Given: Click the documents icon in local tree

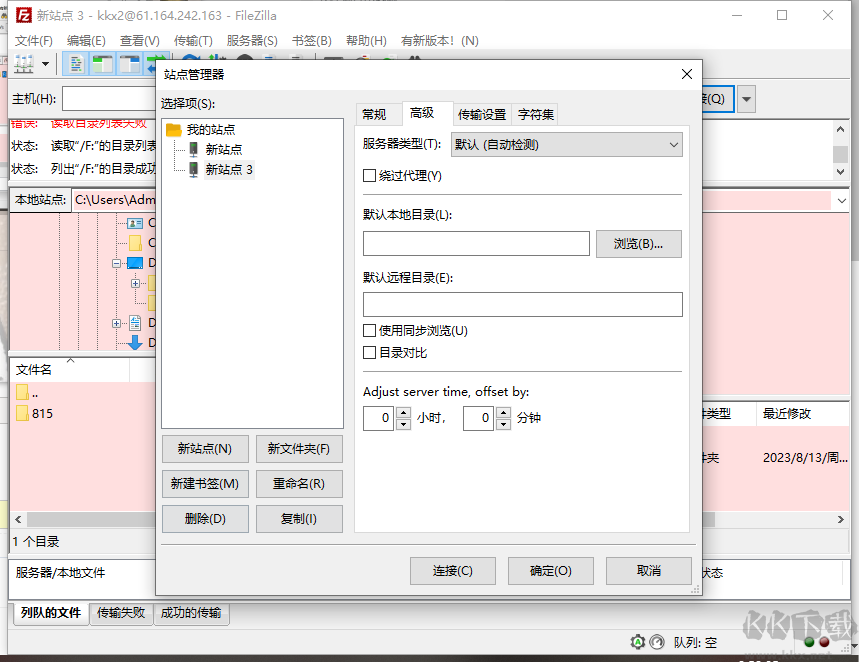Looking at the screenshot, I should pyautogui.click(x=135, y=323).
